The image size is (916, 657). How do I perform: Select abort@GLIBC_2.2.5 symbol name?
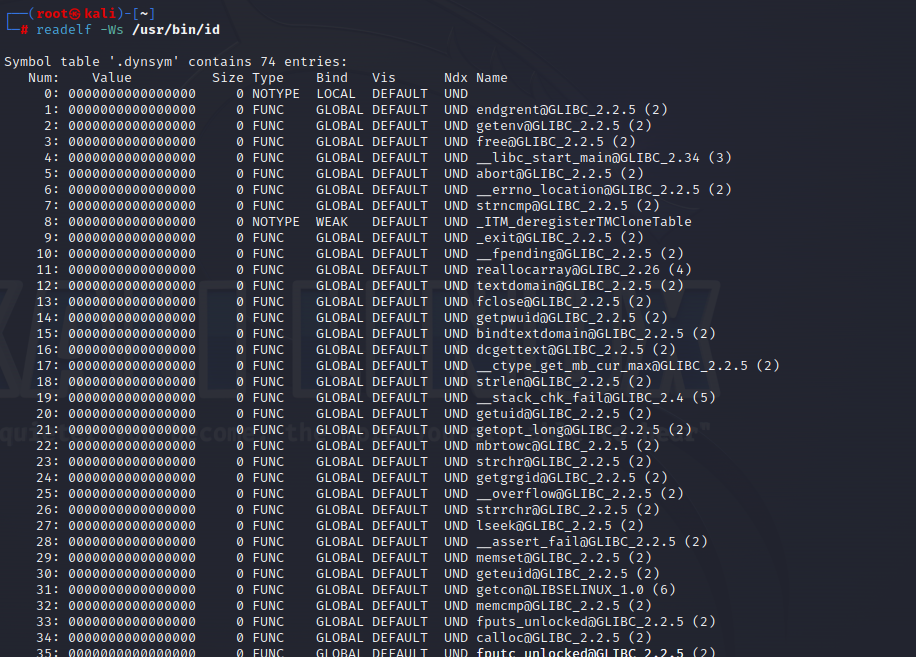click(x=544, y=173)
